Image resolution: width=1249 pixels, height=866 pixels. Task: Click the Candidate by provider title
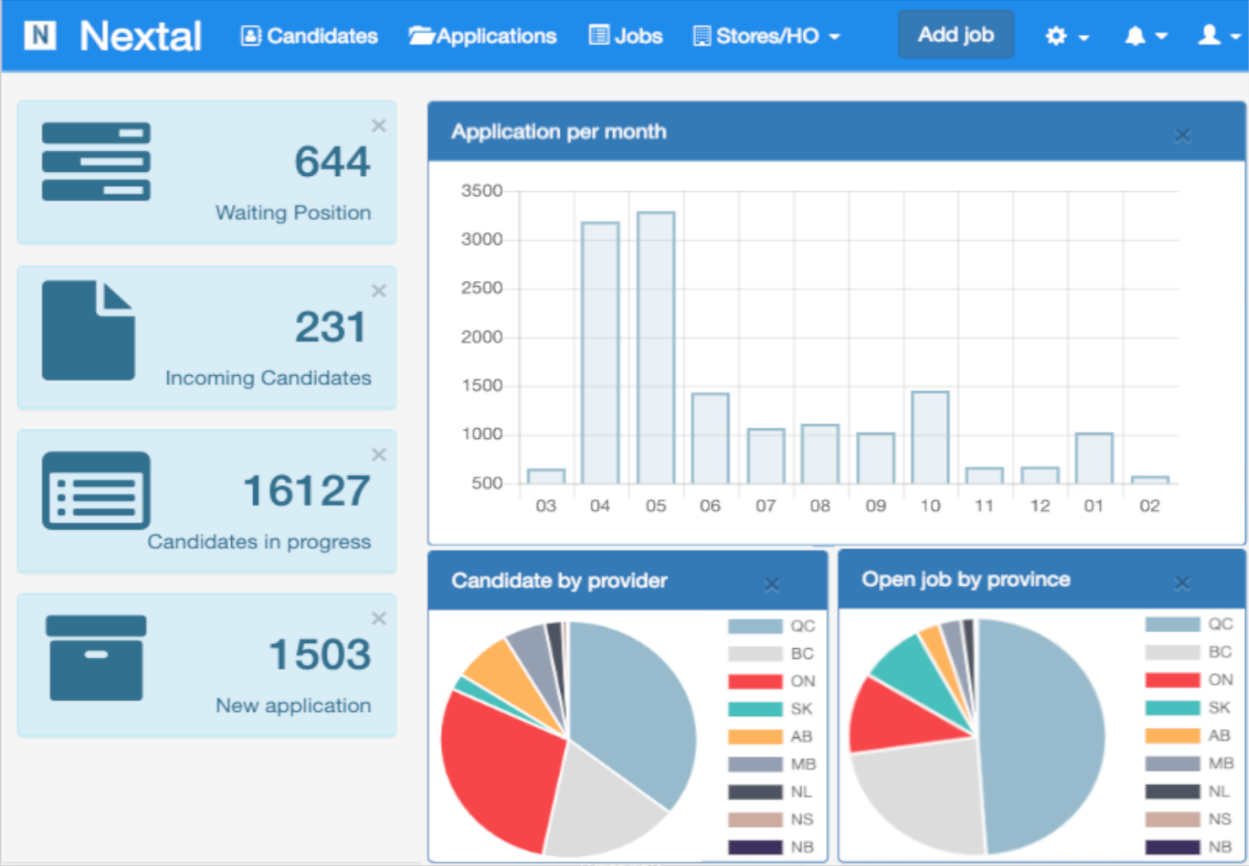[x=559, y=581]
